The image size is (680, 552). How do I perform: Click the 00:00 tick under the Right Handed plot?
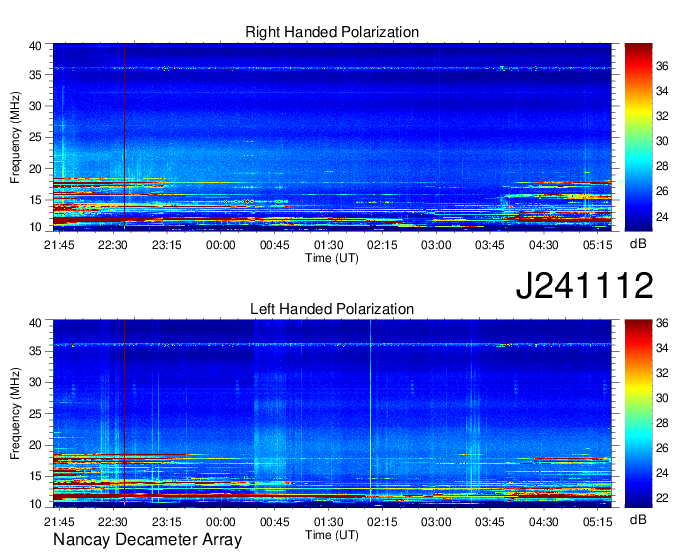pos(220,245)
